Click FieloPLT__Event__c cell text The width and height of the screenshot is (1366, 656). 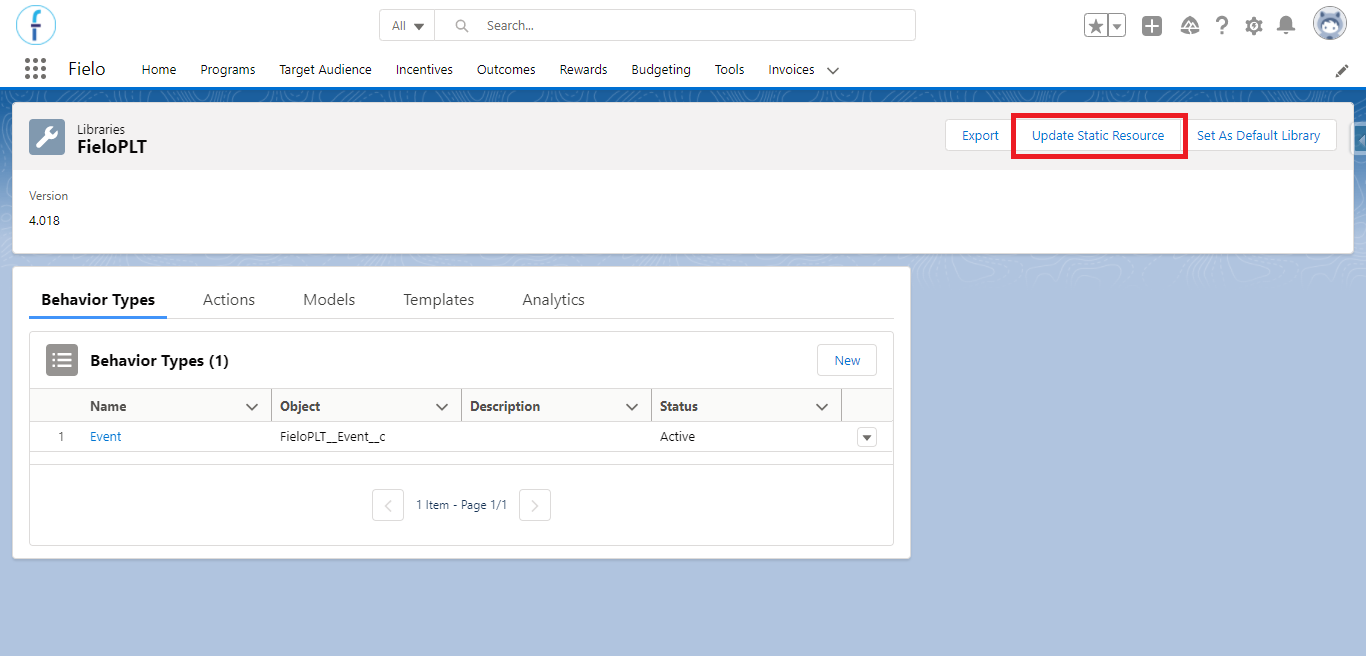tap(333, 437)
